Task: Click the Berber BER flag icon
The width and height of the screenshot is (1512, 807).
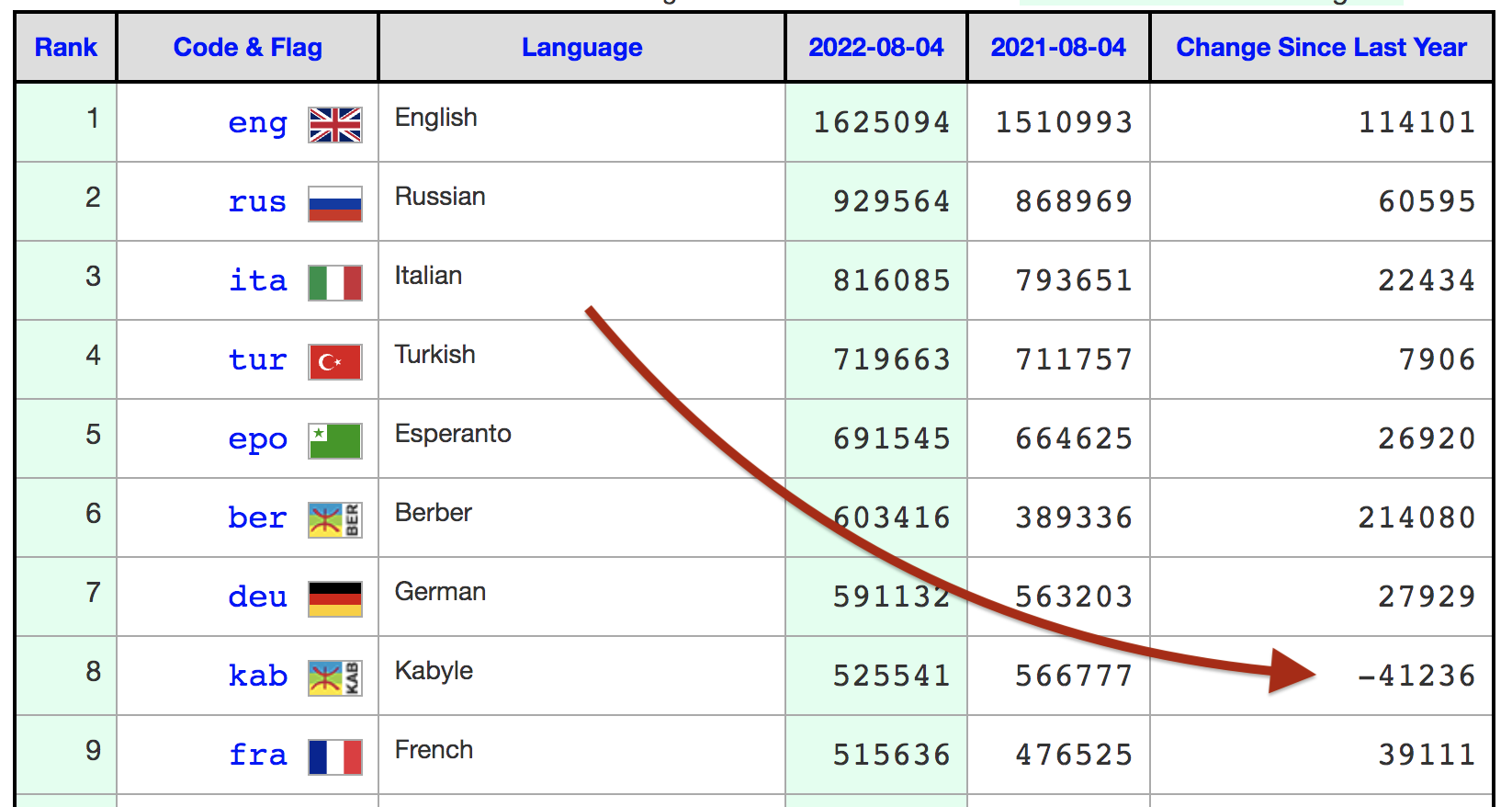Action: [x=335, y=520]
